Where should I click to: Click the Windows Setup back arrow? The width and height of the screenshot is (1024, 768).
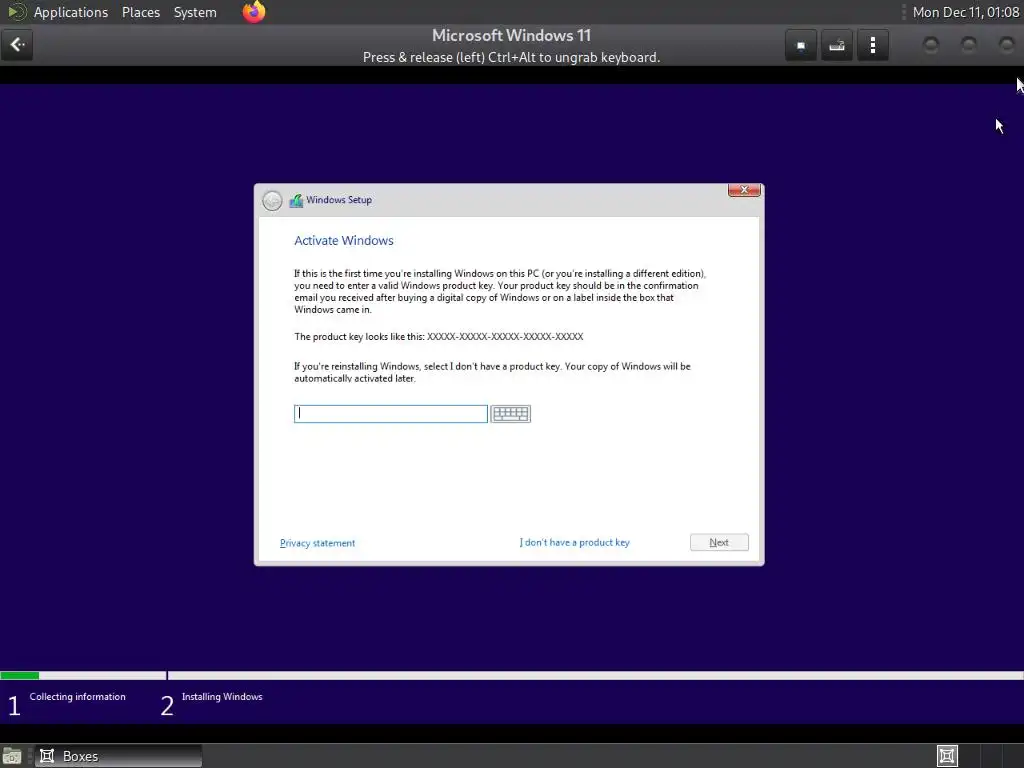coord(272,200)
